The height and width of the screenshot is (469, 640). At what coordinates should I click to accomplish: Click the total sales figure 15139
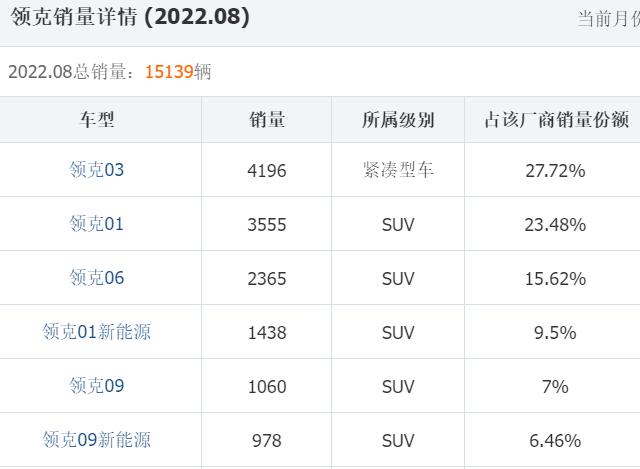pyautogui.click(x=169, y=72)
